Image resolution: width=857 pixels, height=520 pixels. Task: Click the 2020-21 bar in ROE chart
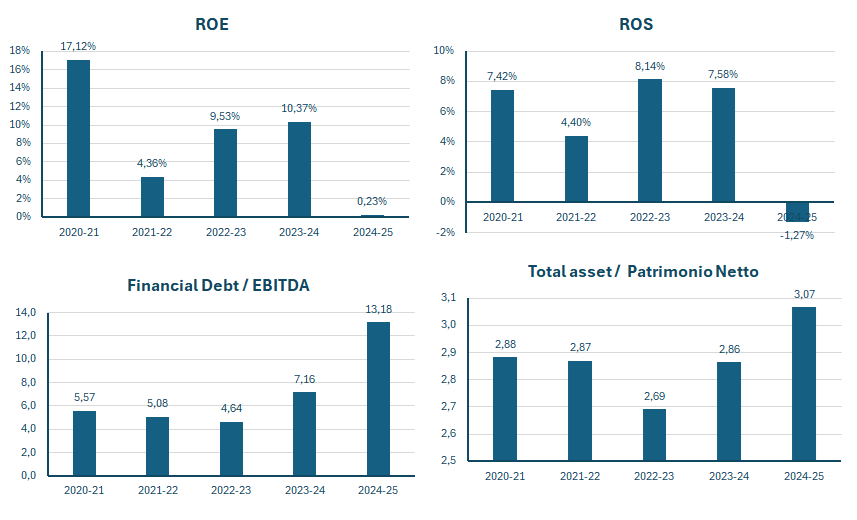pos(78,138)
